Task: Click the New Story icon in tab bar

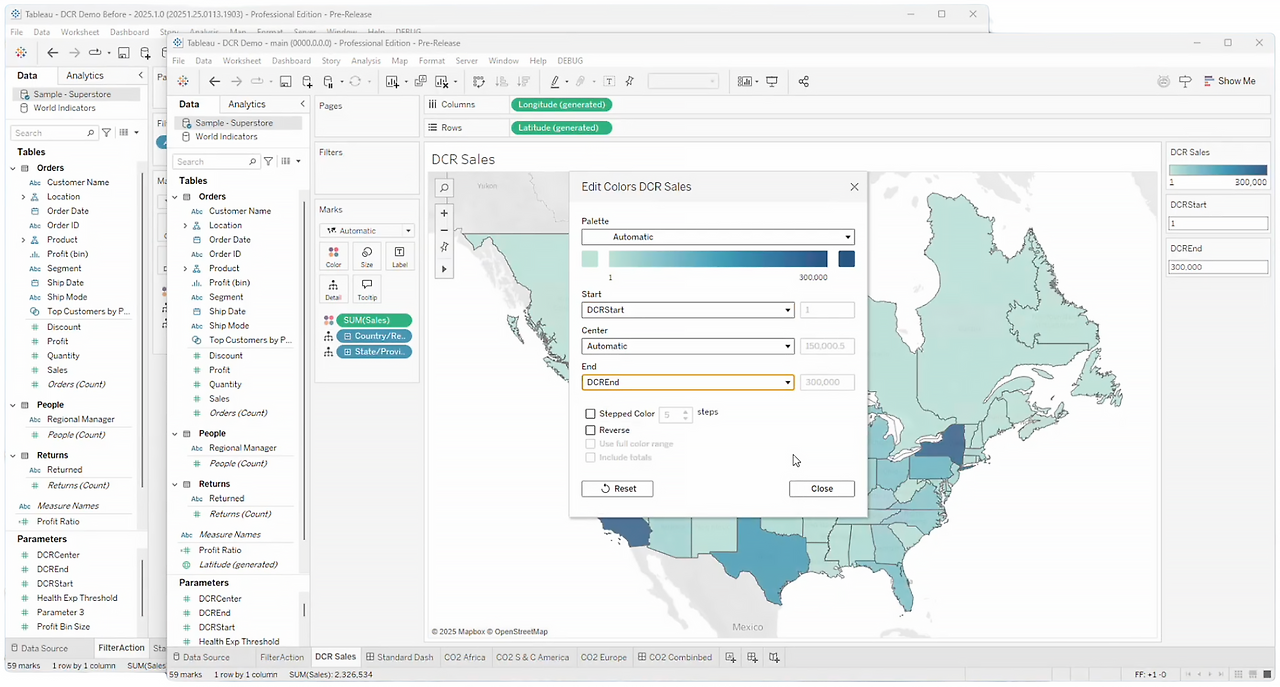Action: [x=774, y=657]
